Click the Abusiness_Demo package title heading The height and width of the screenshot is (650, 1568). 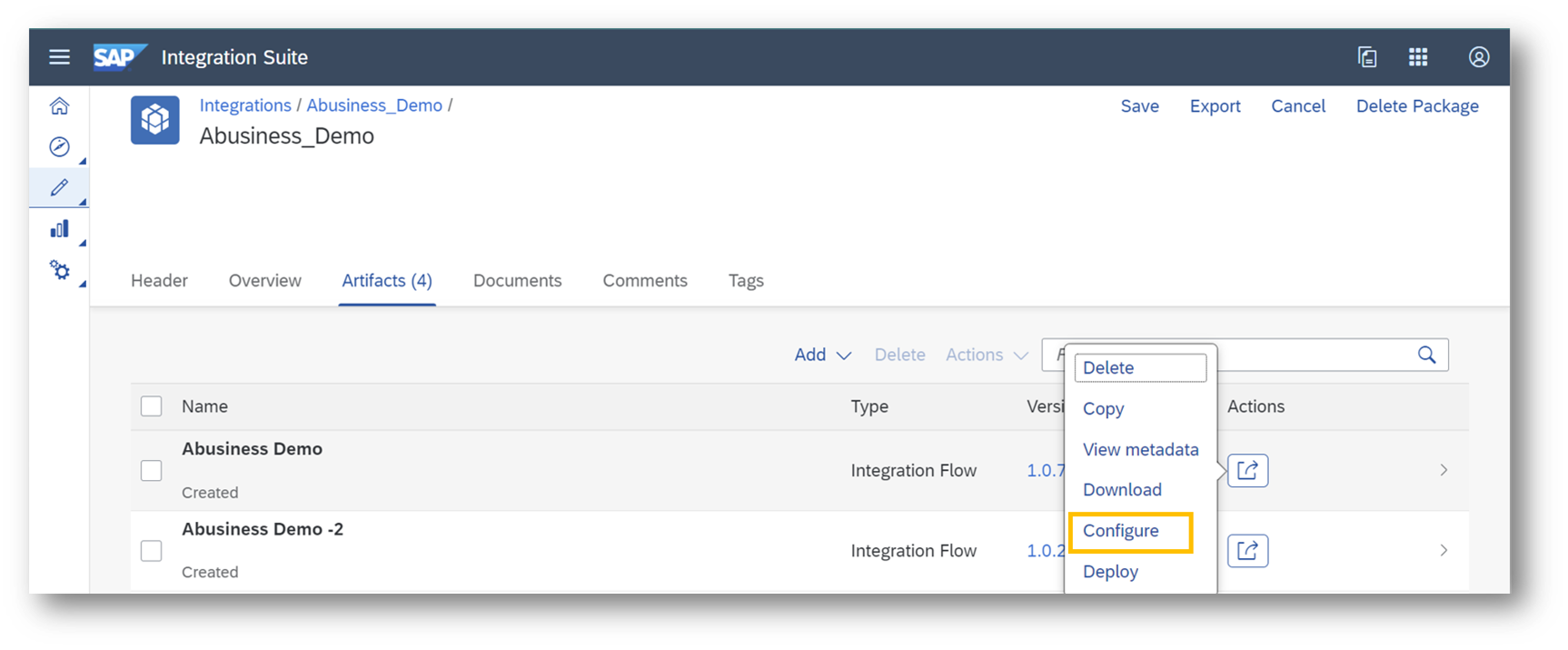tap(286, 136)
